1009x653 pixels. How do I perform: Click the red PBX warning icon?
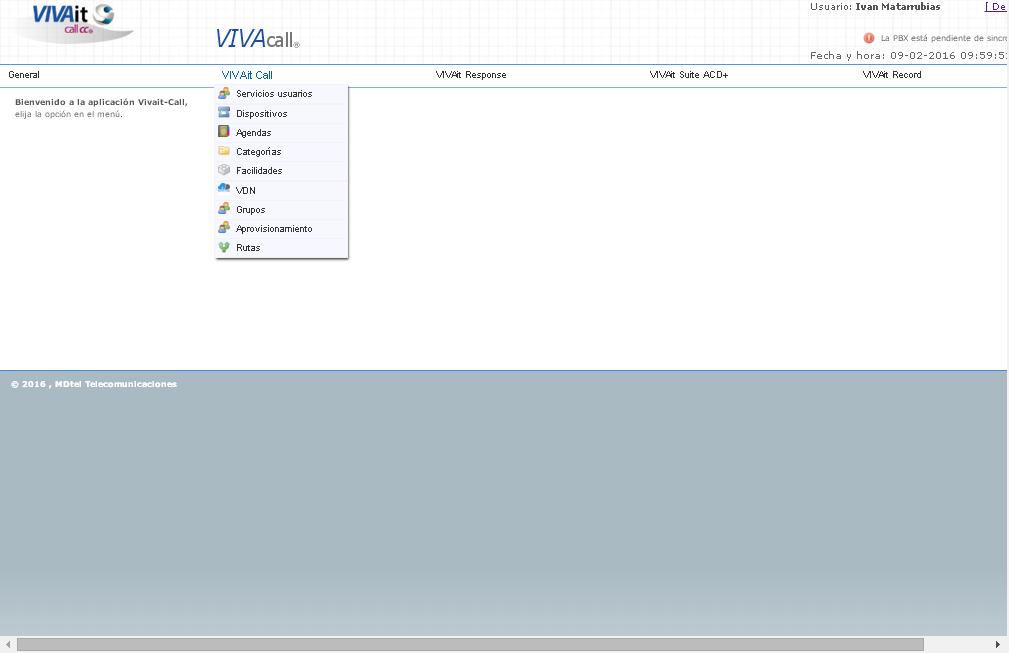tap(869, 38)
